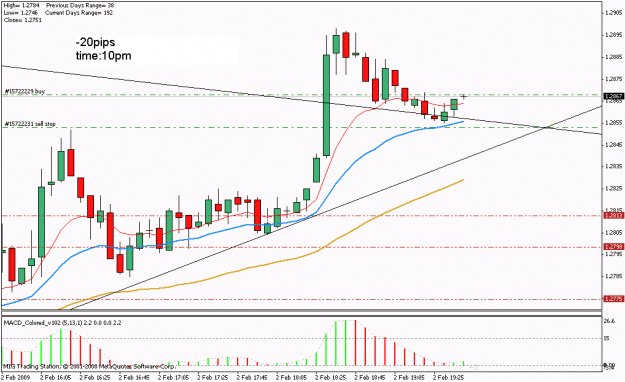The image size is (625, 382).
Task: Select the "#15722229 buy" order label
Action: pyautogui.click(x=24, y=92)
